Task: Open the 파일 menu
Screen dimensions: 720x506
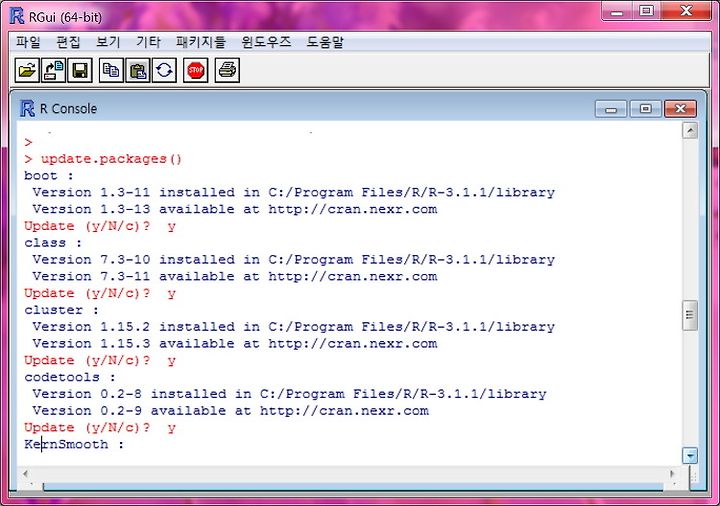Action: [28, 42]
